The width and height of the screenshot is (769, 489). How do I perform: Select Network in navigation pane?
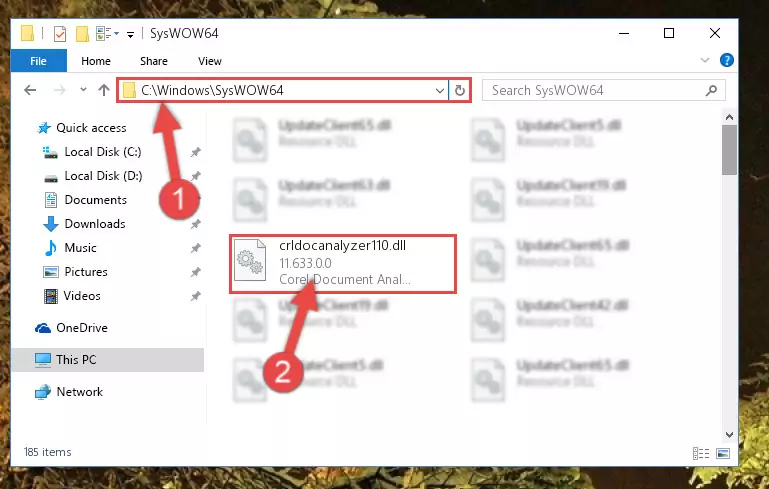[79, 391]
